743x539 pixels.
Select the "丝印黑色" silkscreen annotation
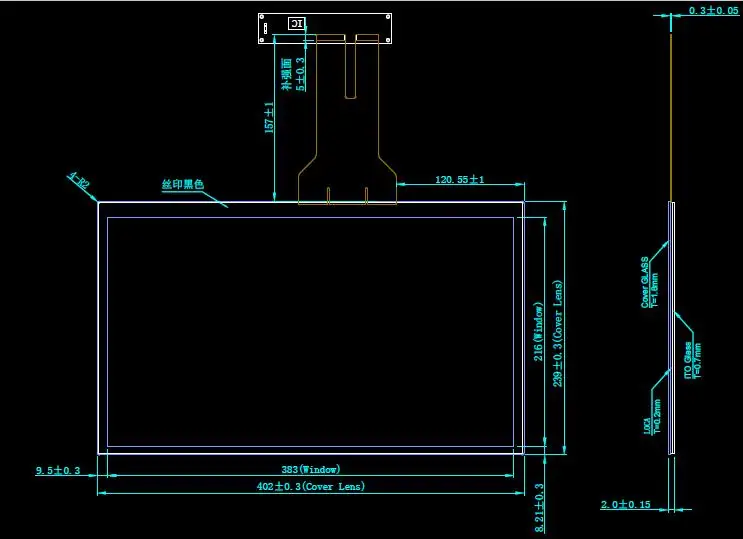pyautogui.click(x=183, y=184)
